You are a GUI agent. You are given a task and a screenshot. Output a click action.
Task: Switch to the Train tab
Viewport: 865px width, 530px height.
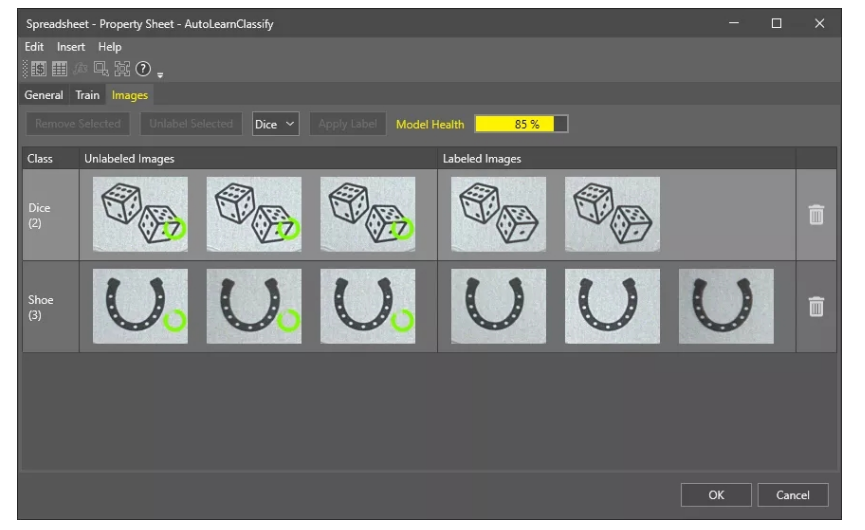87,96
